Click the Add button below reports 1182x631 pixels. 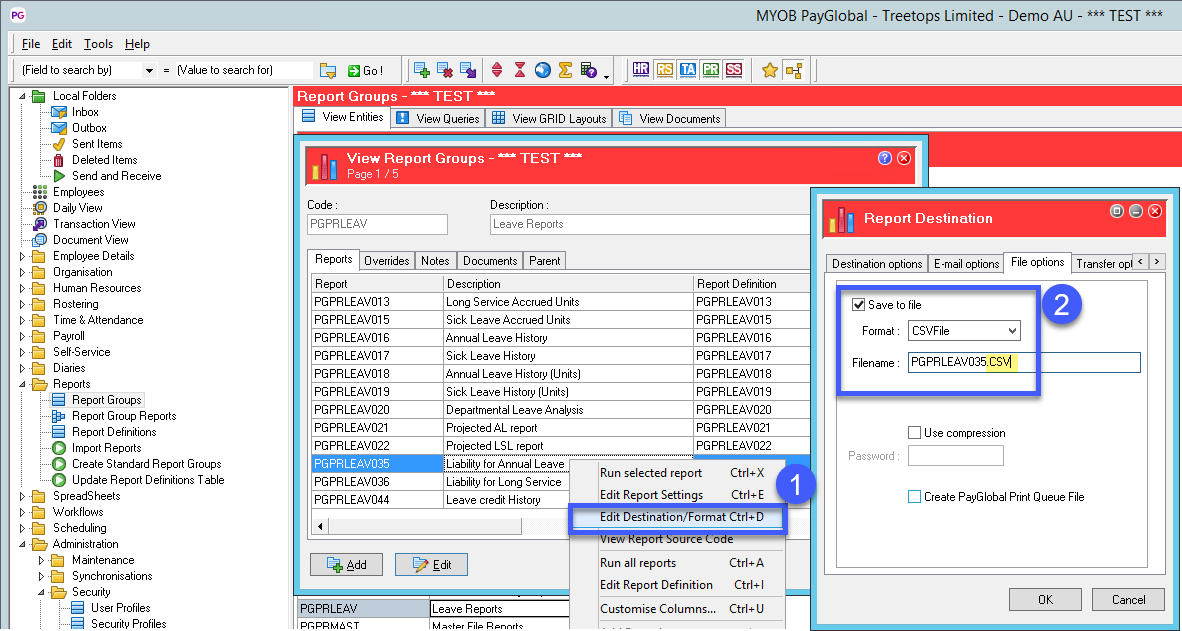tap(346, 565)
